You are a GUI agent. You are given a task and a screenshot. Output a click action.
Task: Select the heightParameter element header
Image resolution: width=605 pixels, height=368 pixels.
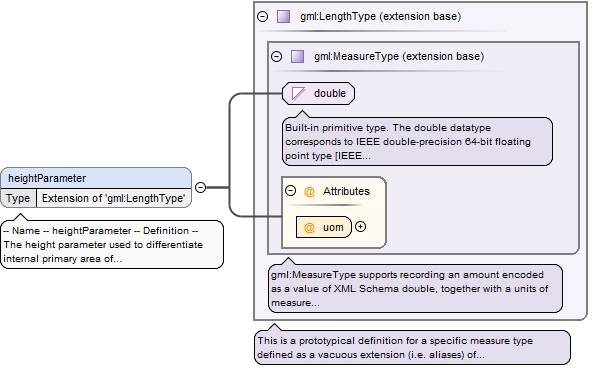(x=96, y=178)
